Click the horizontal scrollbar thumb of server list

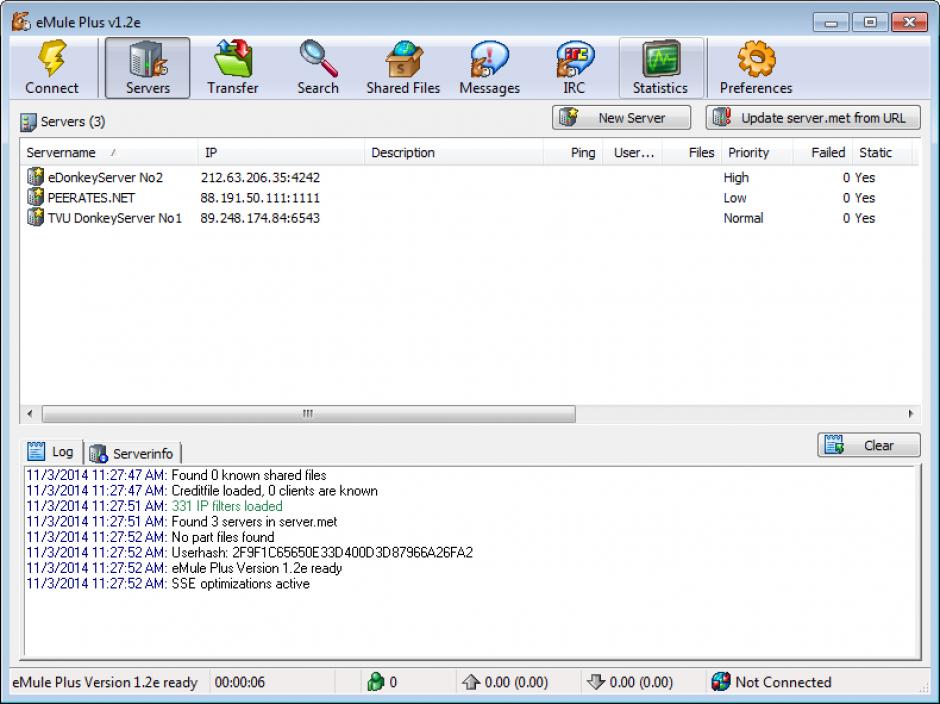[309, 414]
